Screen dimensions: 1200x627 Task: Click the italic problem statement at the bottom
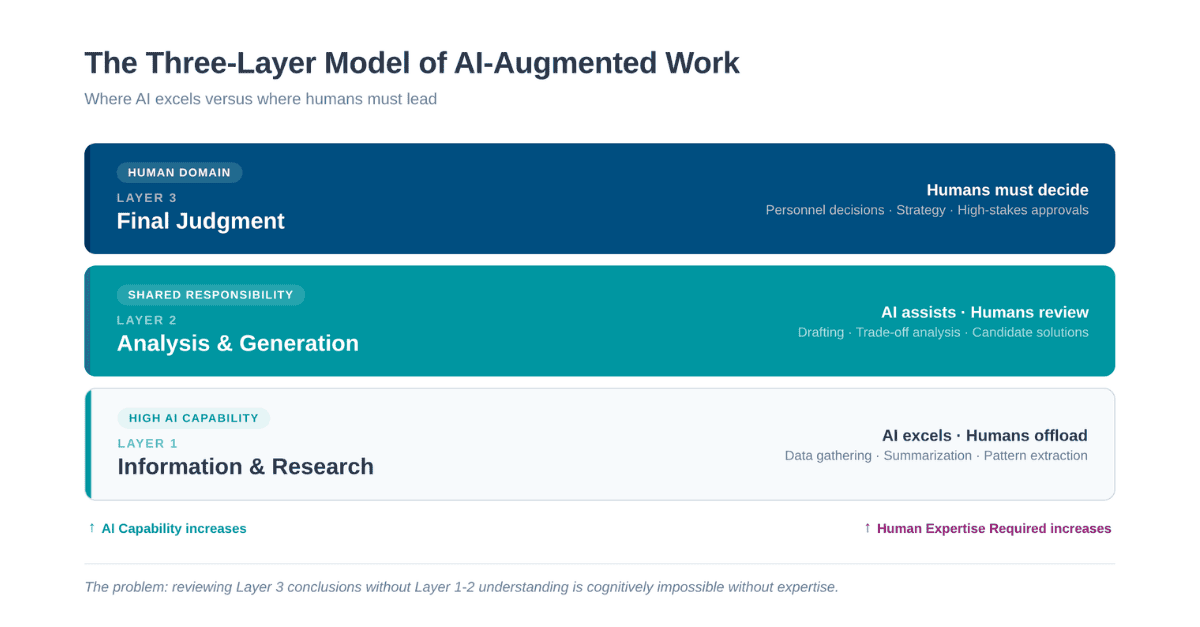click(461, 587)
